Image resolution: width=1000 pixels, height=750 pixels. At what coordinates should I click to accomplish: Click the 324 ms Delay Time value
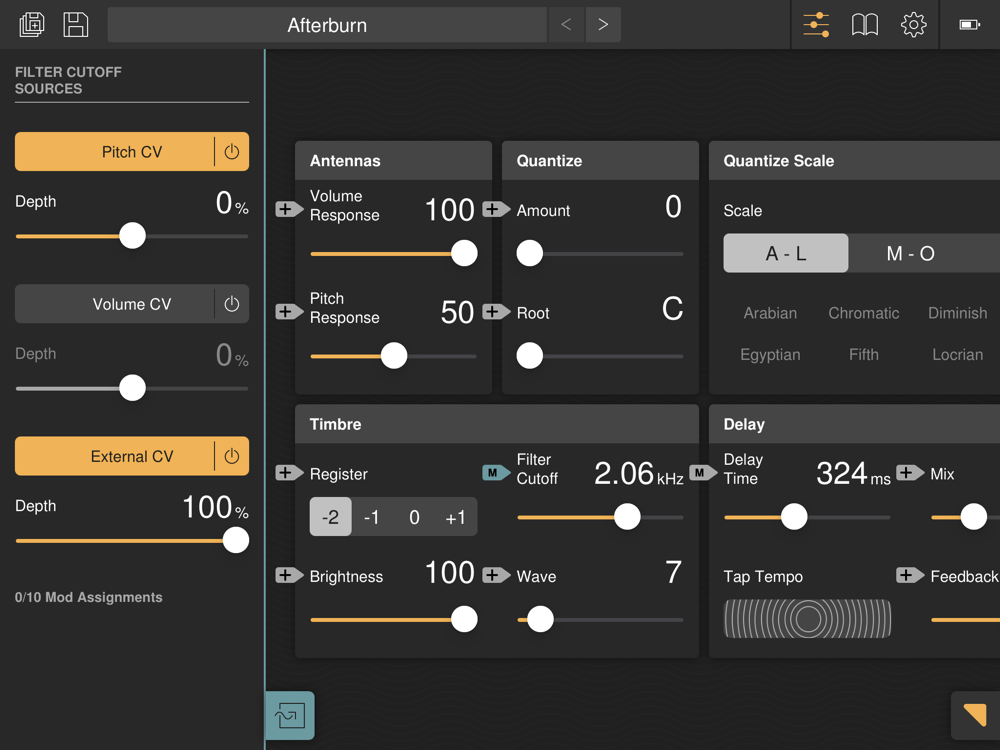click(x=853, y=474)
